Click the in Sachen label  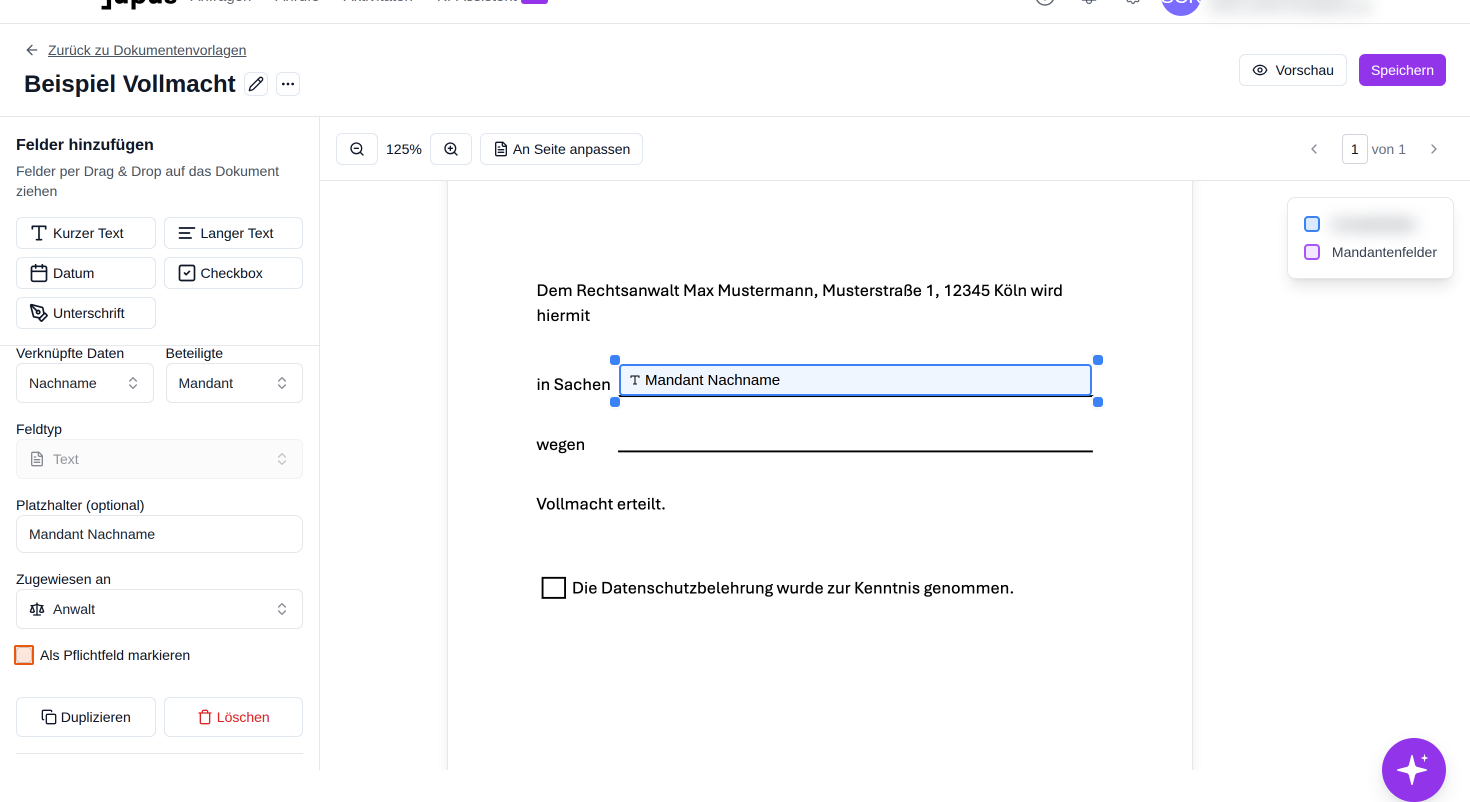coord(574,385)
